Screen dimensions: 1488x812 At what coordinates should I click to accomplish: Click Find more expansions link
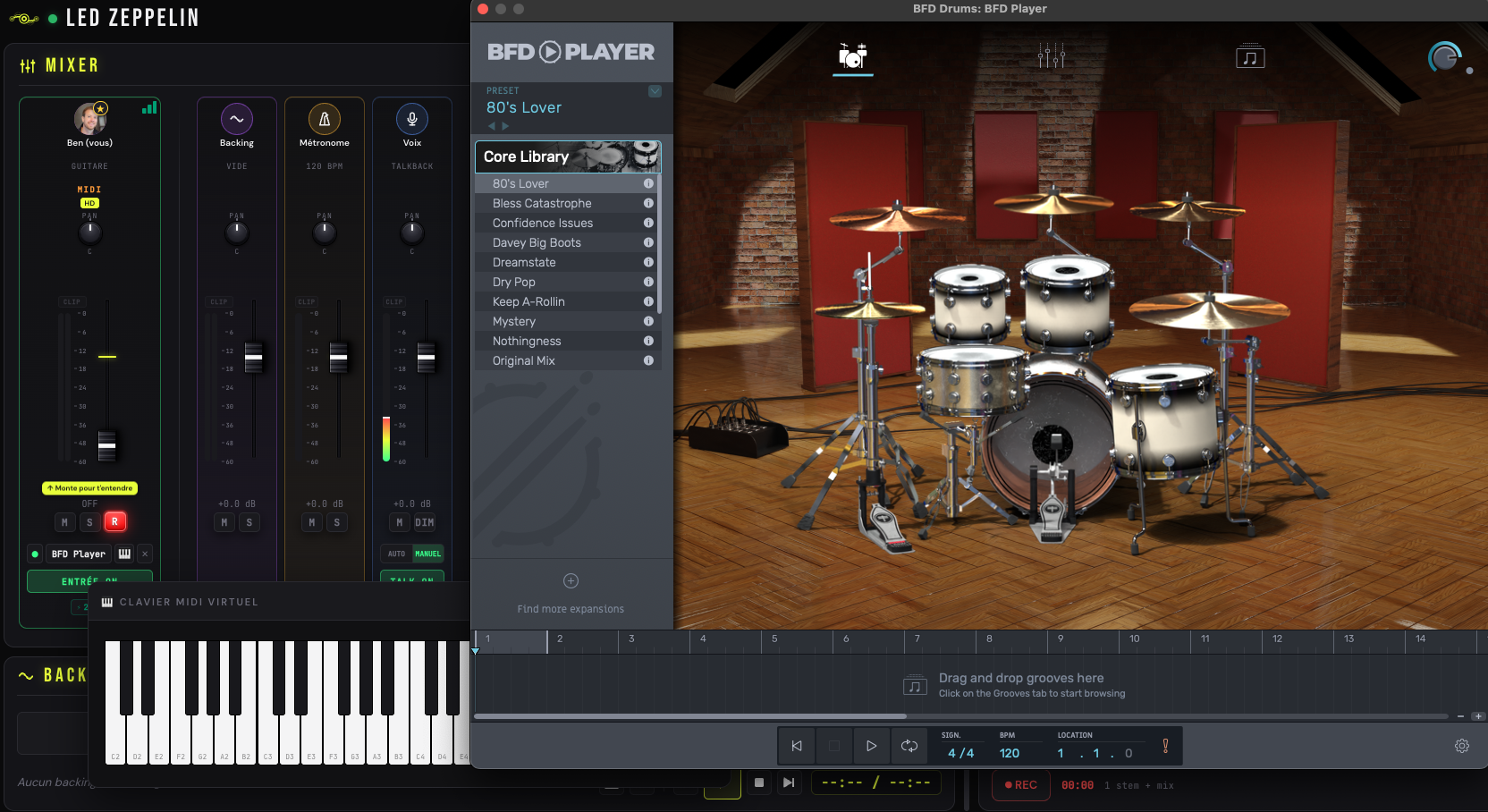click(571, 609)
